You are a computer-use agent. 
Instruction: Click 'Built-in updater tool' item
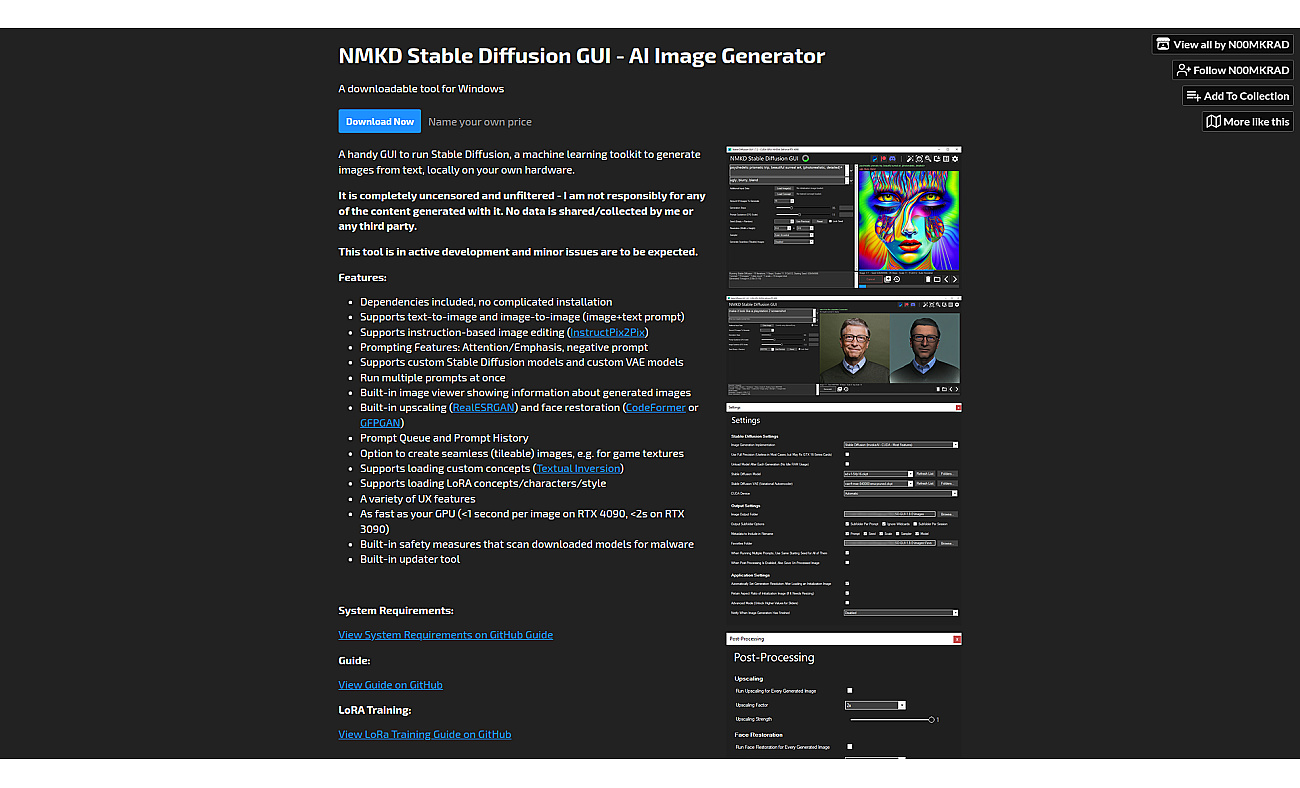pyautogui.click(x=410, y=559)
